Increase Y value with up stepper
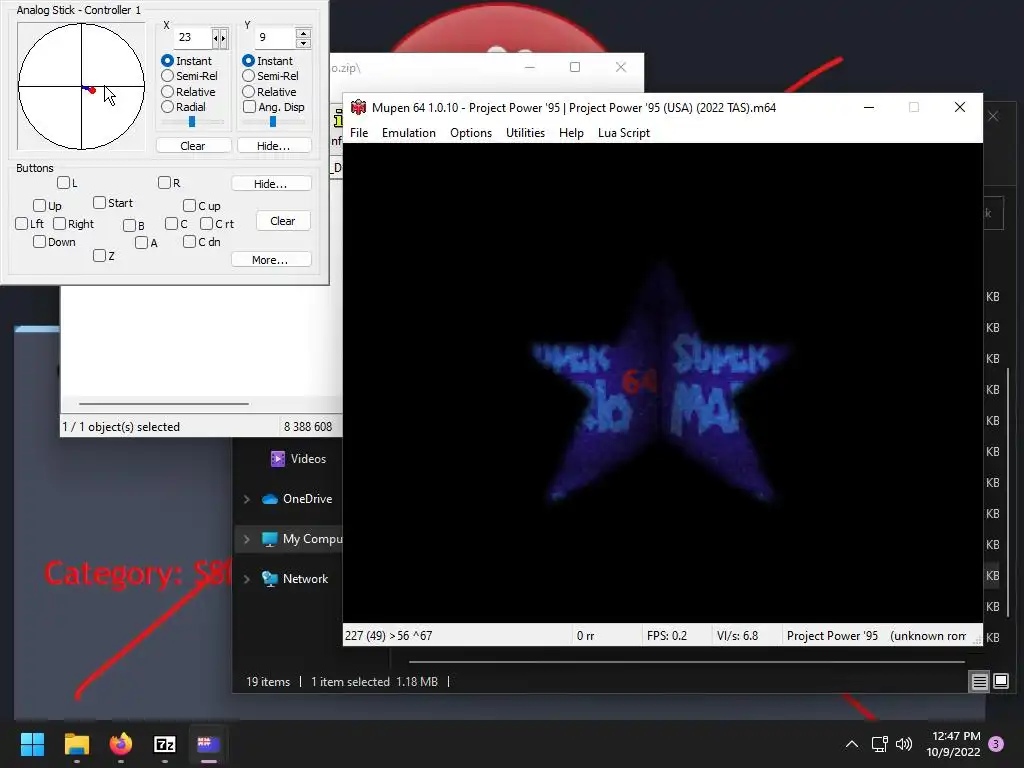The width and height of the screenshot is (1024, 768). 303,33
